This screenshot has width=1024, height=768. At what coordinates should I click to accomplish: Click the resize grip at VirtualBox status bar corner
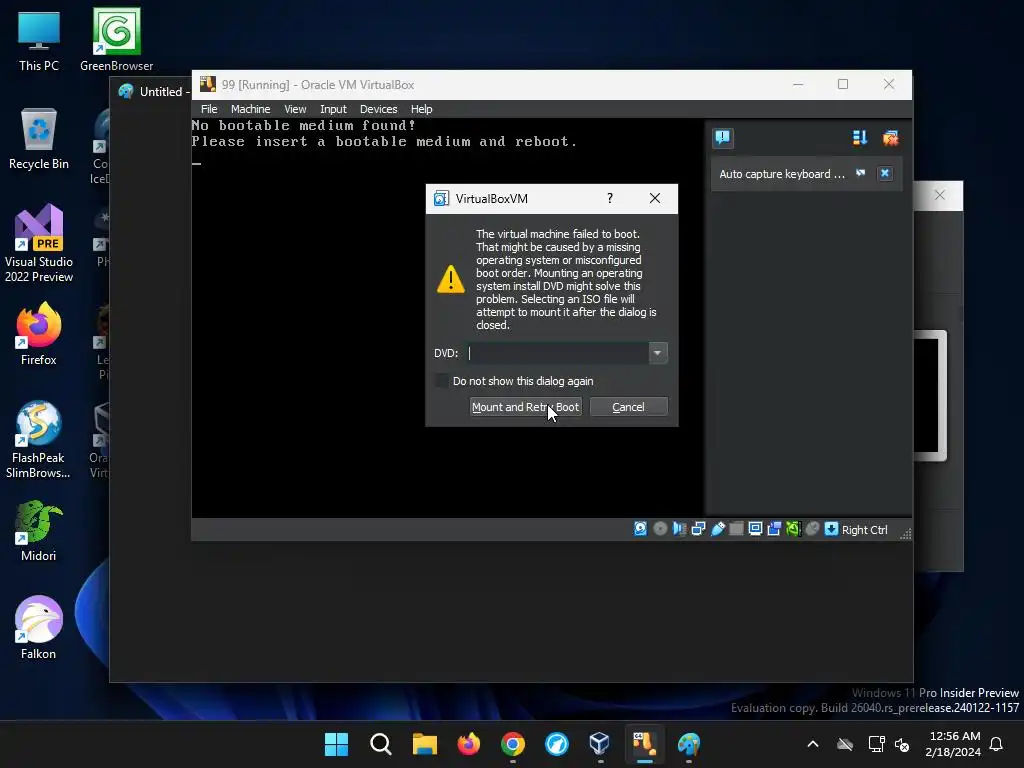[905, 534]
